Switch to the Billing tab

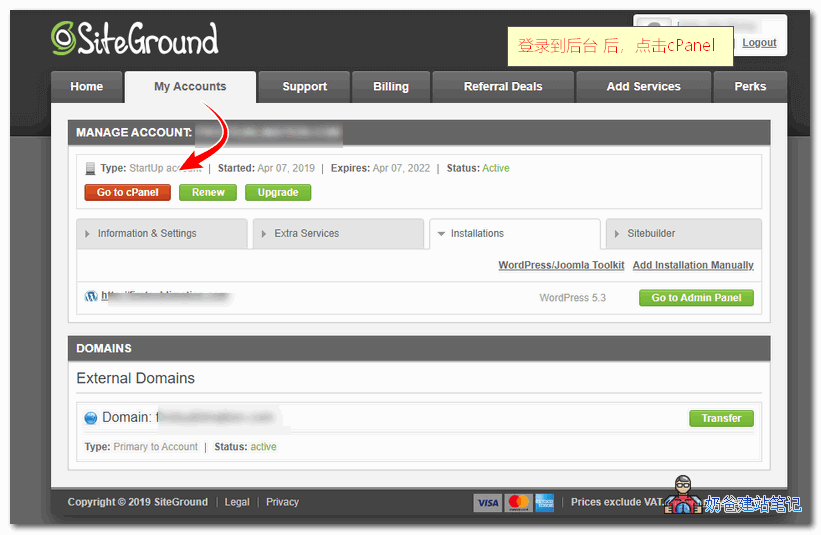[391, 87]
